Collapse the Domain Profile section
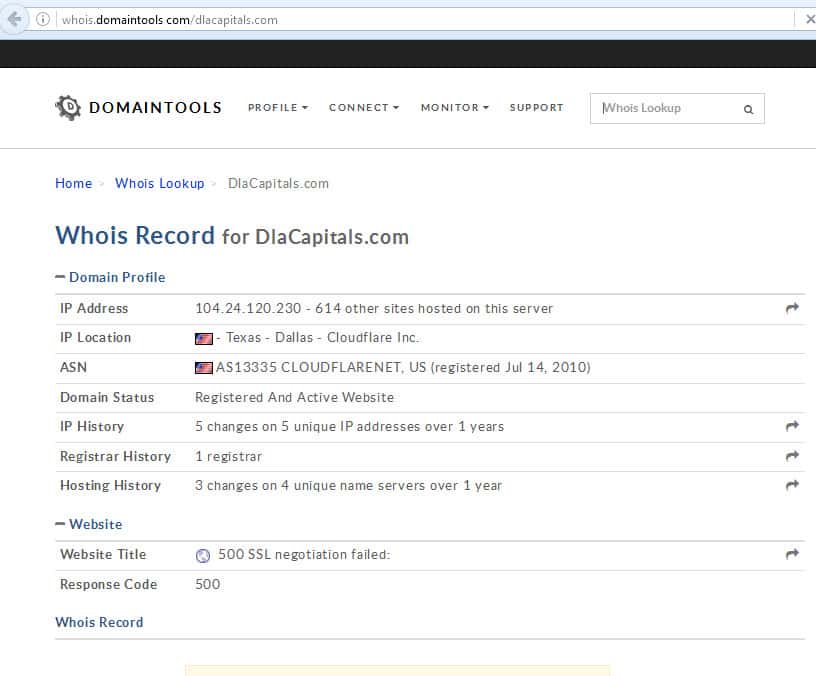This screenshot has height=676, width=816. pos(110,277)
